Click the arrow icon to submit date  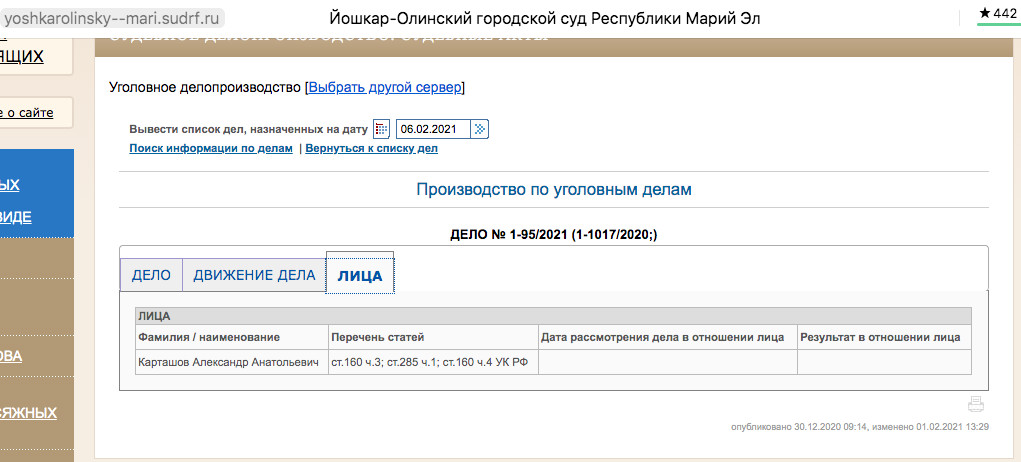pyautogui.click(x=480, y=129)
